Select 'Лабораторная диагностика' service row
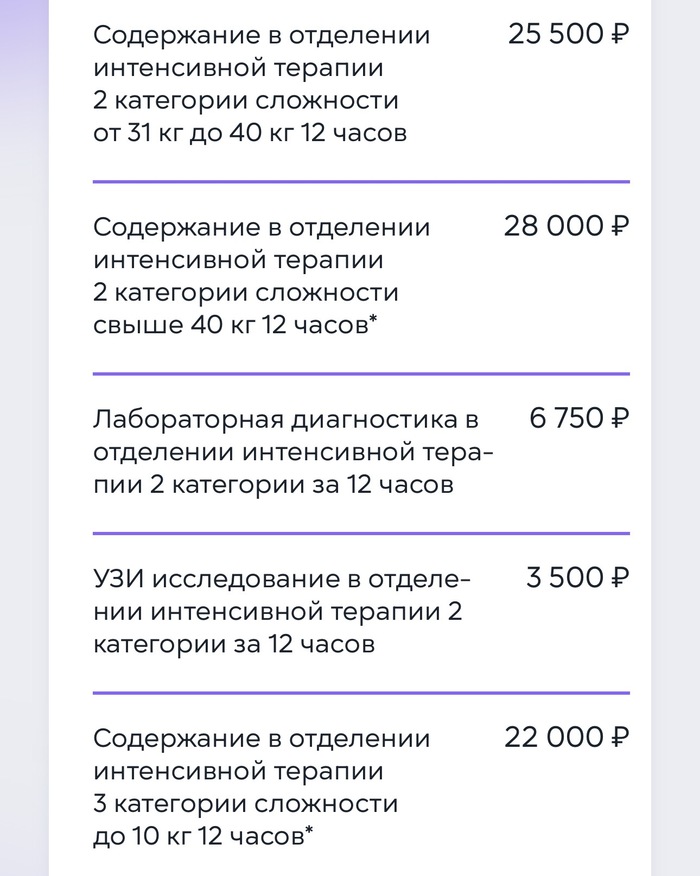The width and height of the screenshot is (700, 876). [292, 451]
